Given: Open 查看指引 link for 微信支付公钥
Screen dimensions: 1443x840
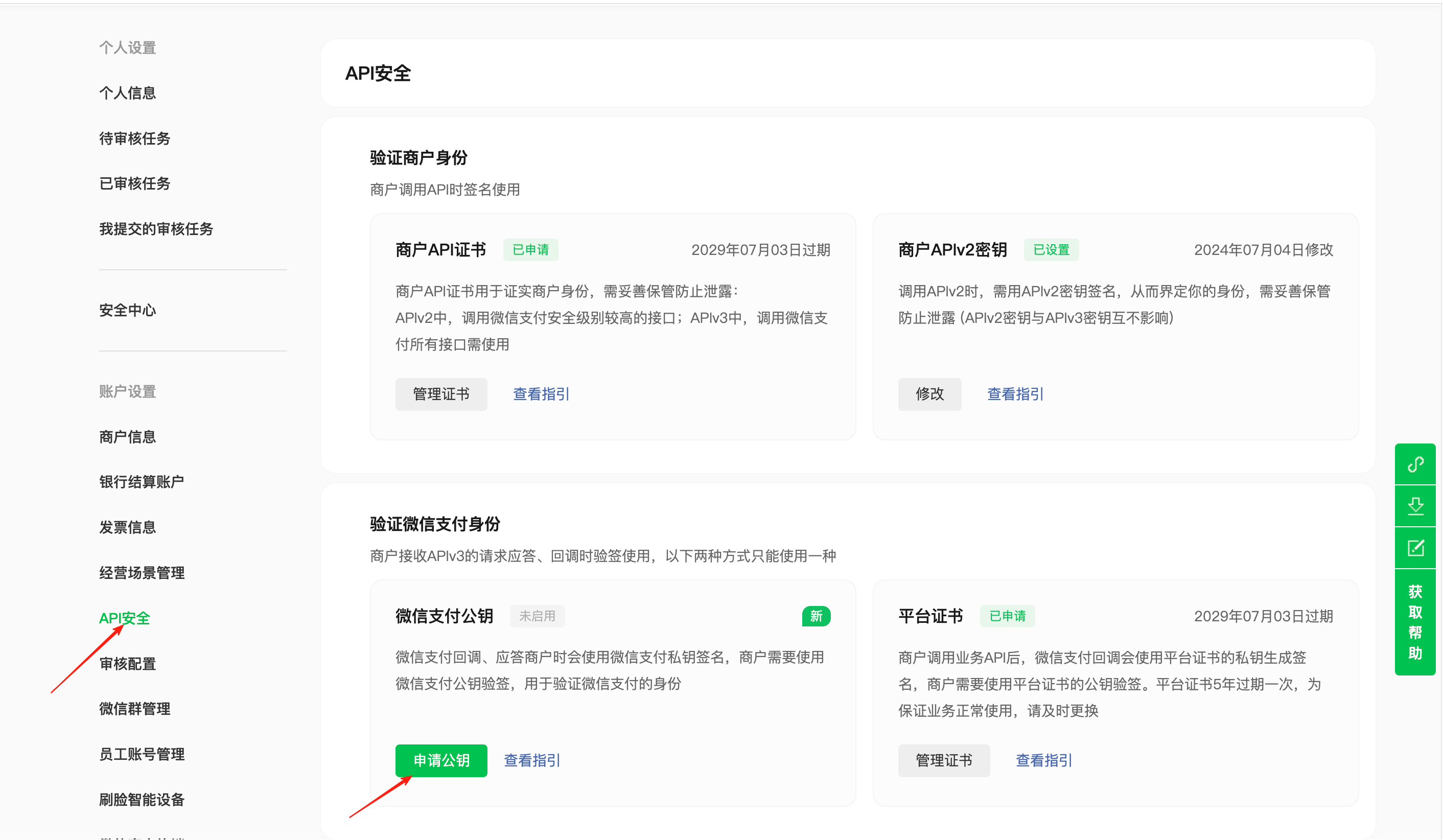Looking at the screenshot, I should tap(532, 760).
